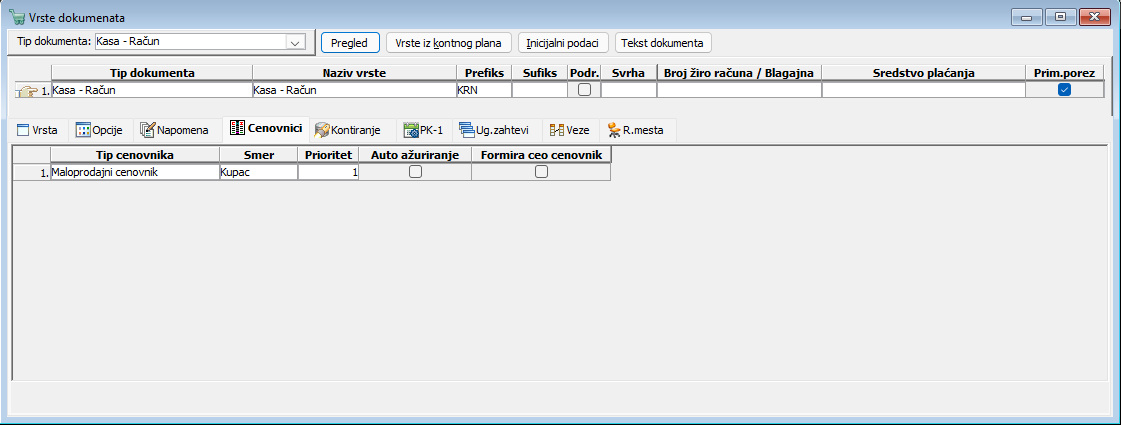Image resolution: width=1121 pixels, height=425 pixels.
Task: Click the Broj žiro računa / Blagajna cell
Action: pos(739,90)
